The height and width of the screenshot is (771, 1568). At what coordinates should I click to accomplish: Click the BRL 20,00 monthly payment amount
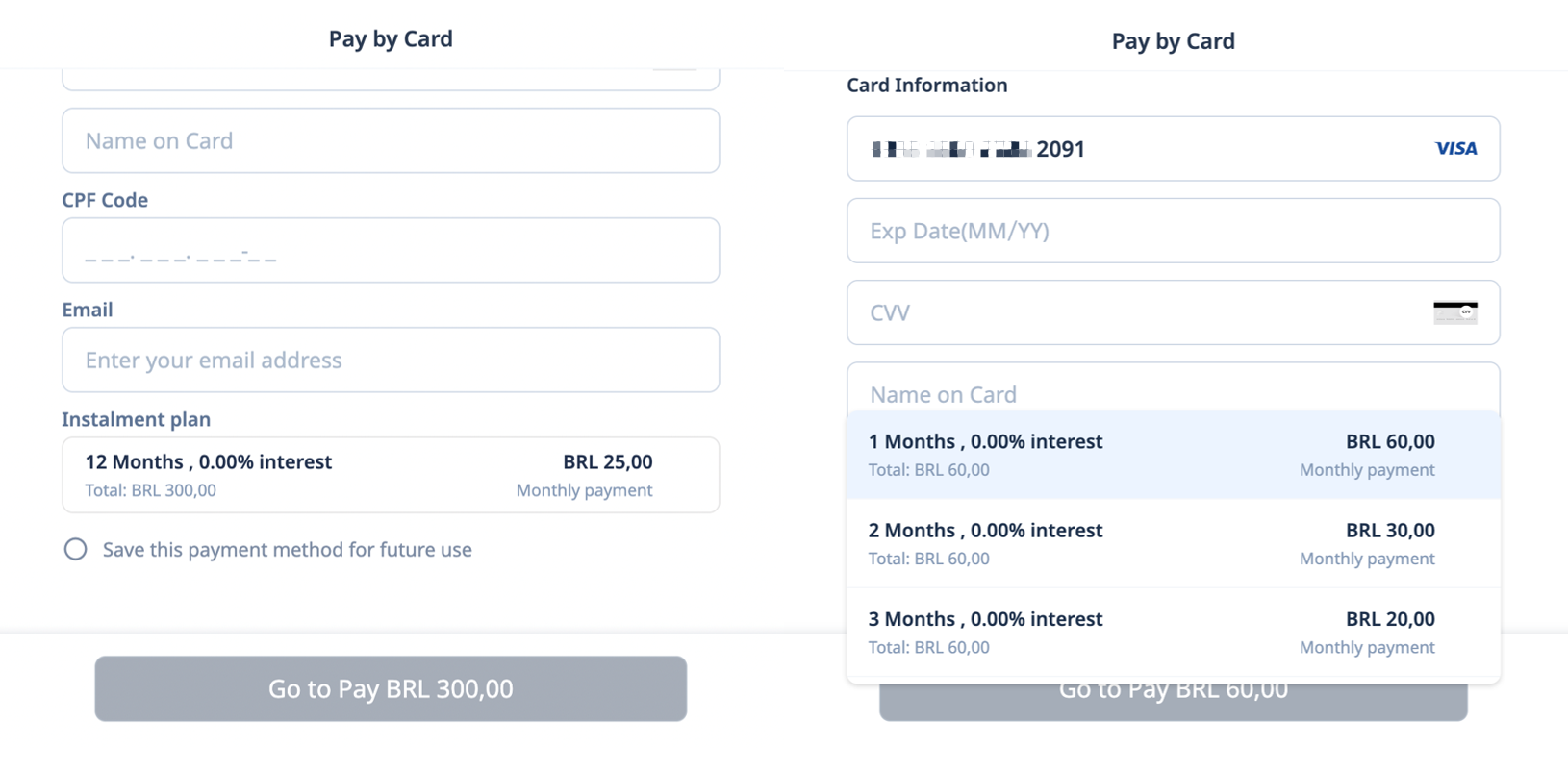tap(1390, 619)
